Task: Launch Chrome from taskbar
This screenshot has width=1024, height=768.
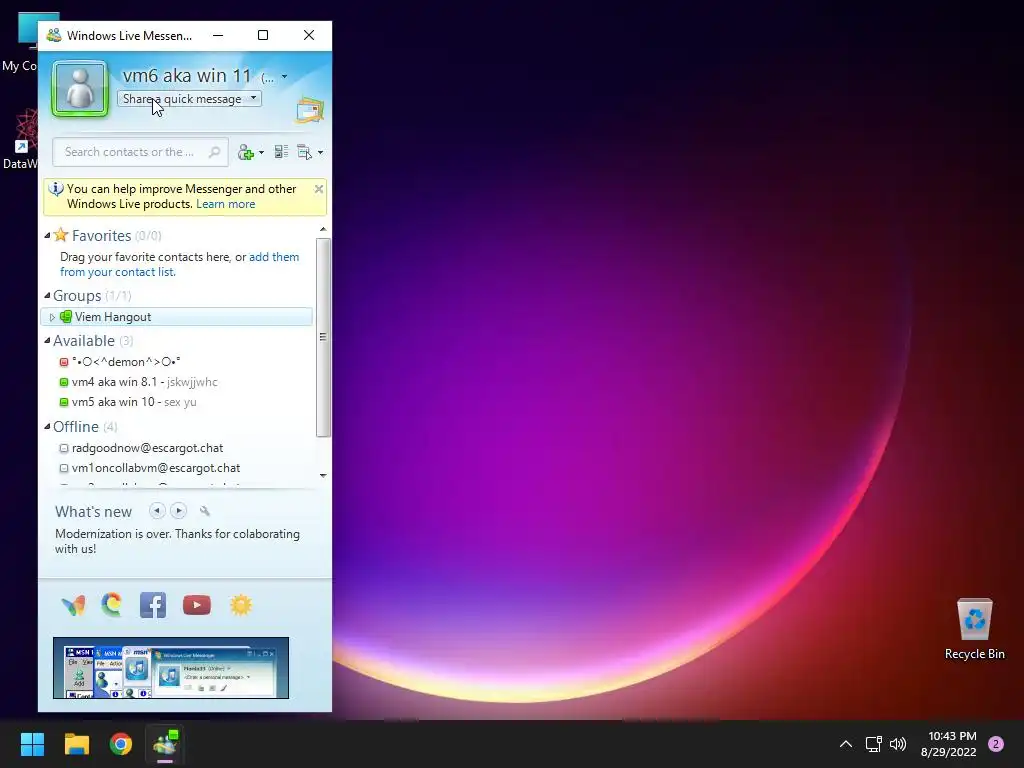Action: 121,744
